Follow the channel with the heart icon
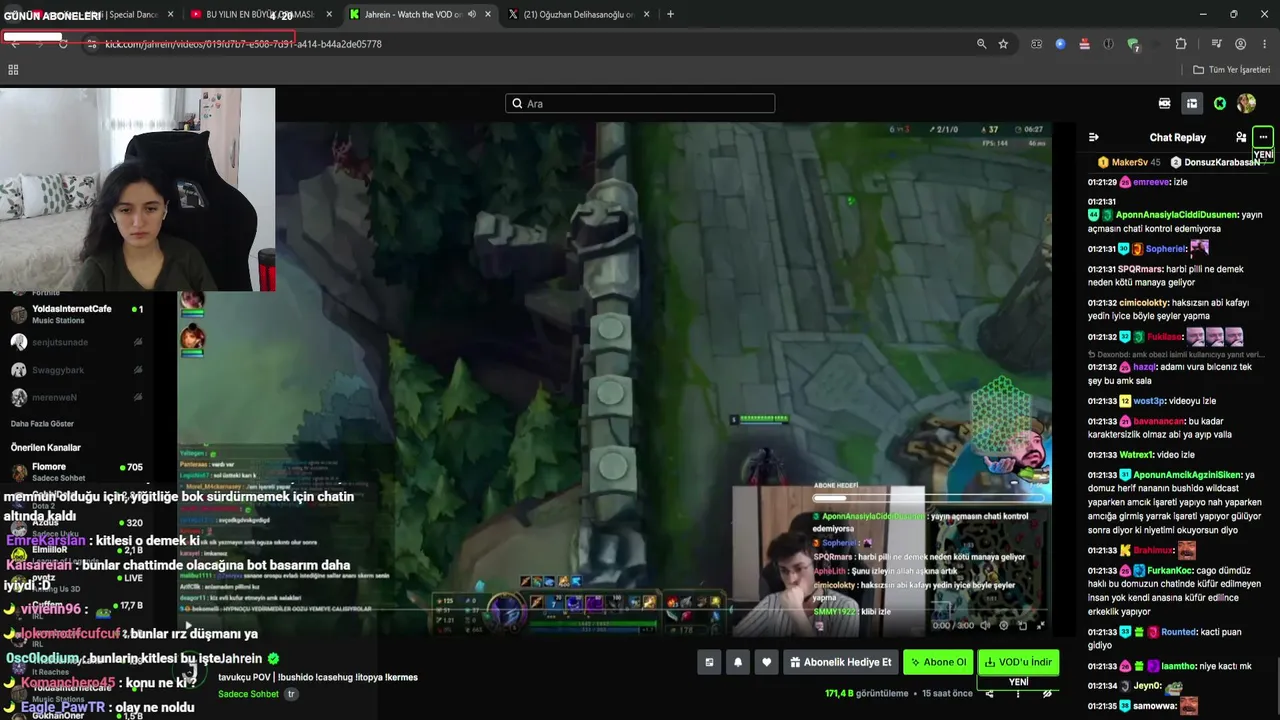The image size is (1280, 720). tap(766, 662)
